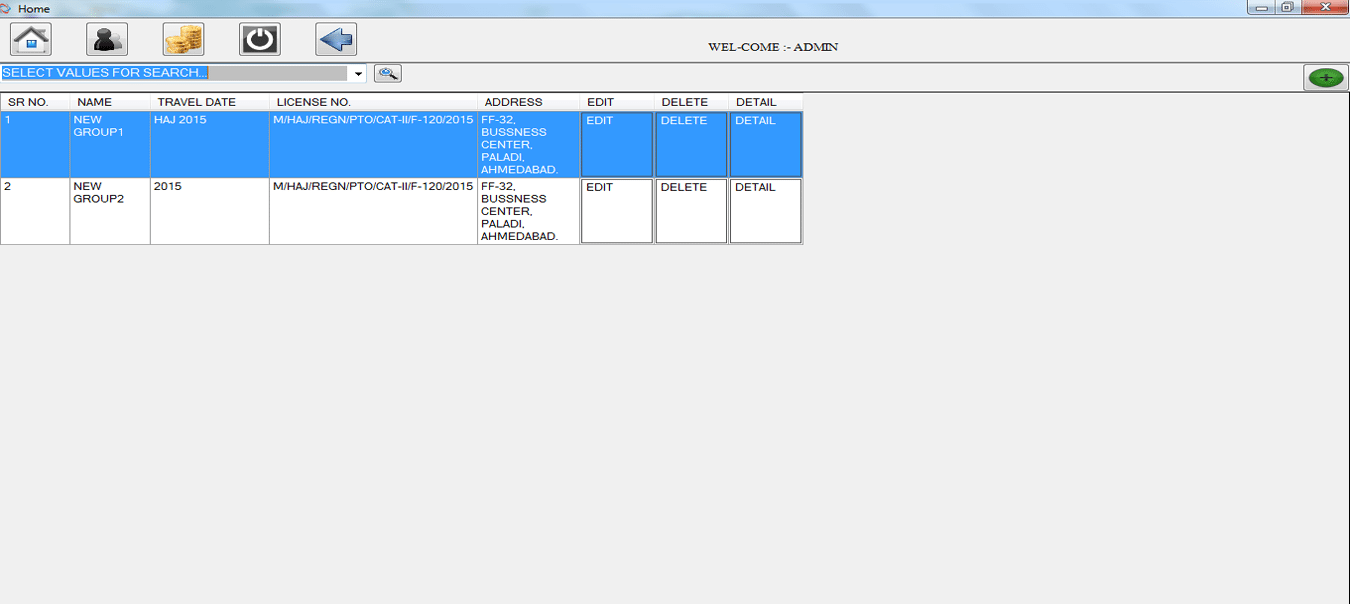1350x604 pixels.
Task: Select the license number cell of NEW GROUP1
Action: 373,144
